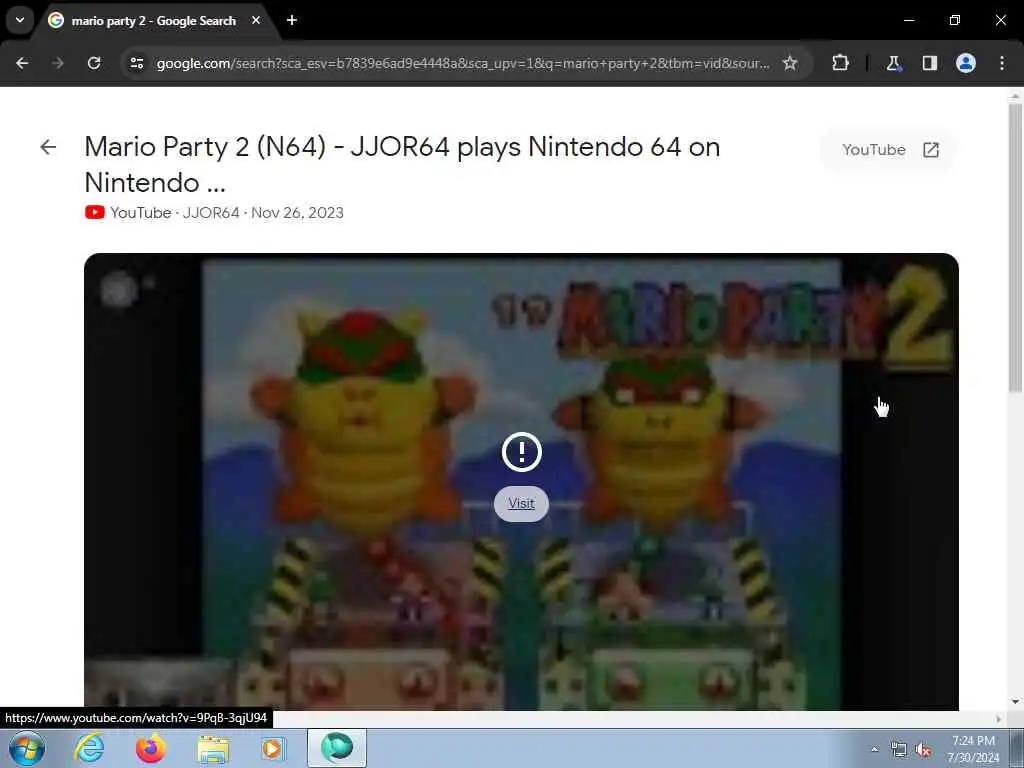Screen dimensions: 1024x768
Task: Open the media player taskbar icon
Action: pyautogui.click(x=273, y=748)
